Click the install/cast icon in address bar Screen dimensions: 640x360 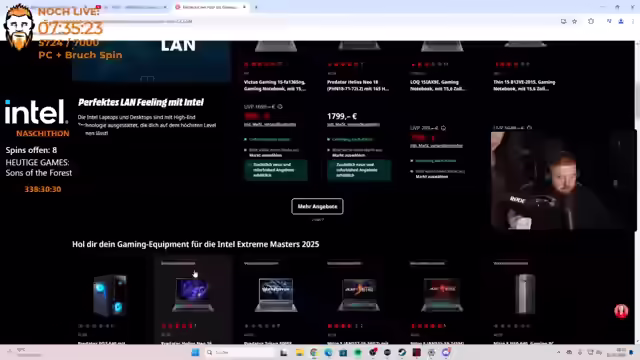pyautogui.click(x=564, y=21)
